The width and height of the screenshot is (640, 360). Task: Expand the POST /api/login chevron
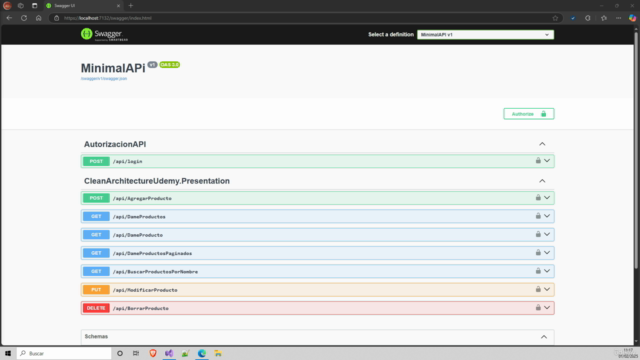547,160
